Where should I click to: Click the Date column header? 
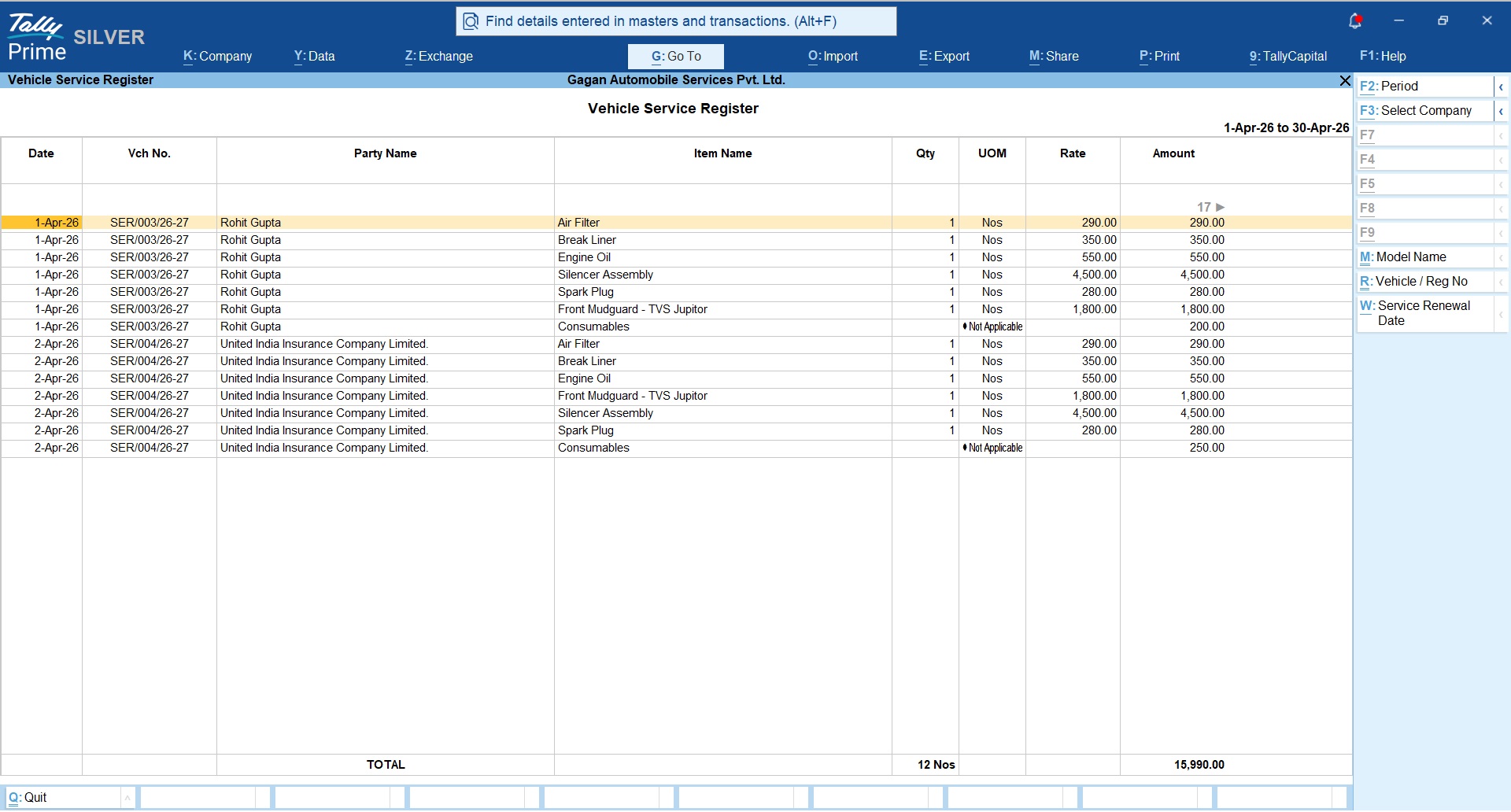[x=42, y=153]
